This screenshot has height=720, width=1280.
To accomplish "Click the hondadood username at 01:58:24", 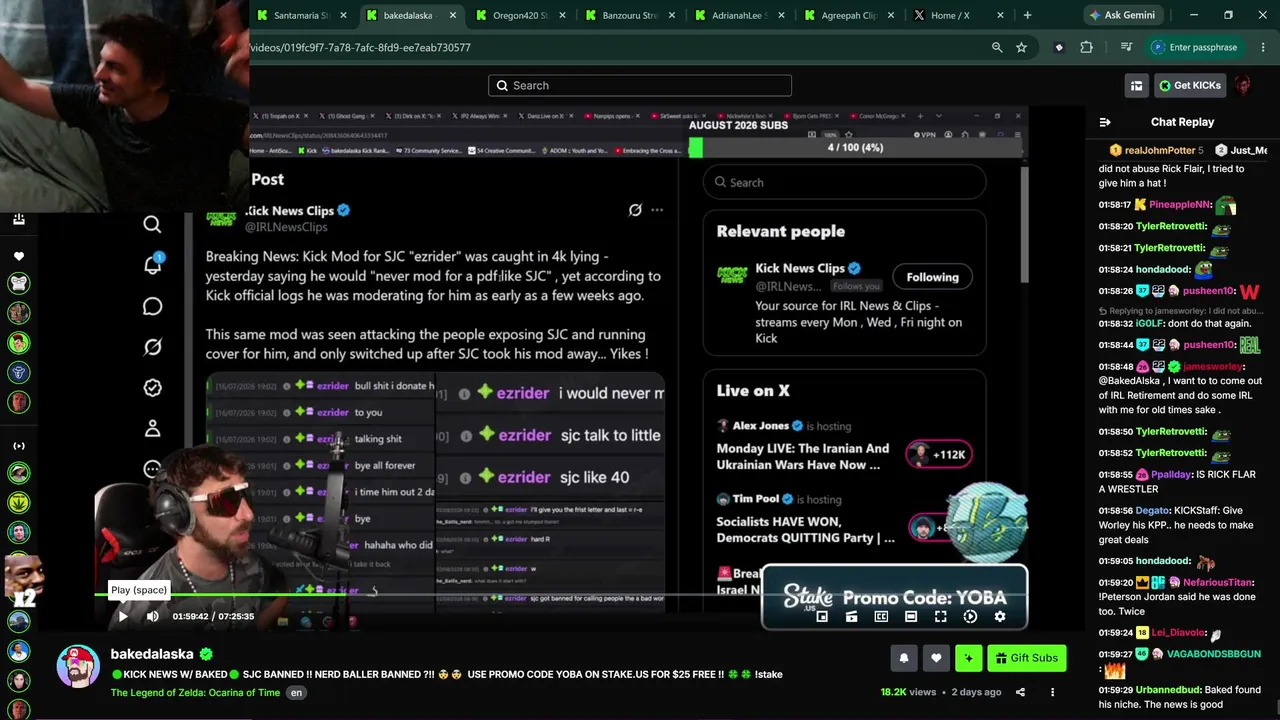I will pyautogui.click(x=1161, y=270).
